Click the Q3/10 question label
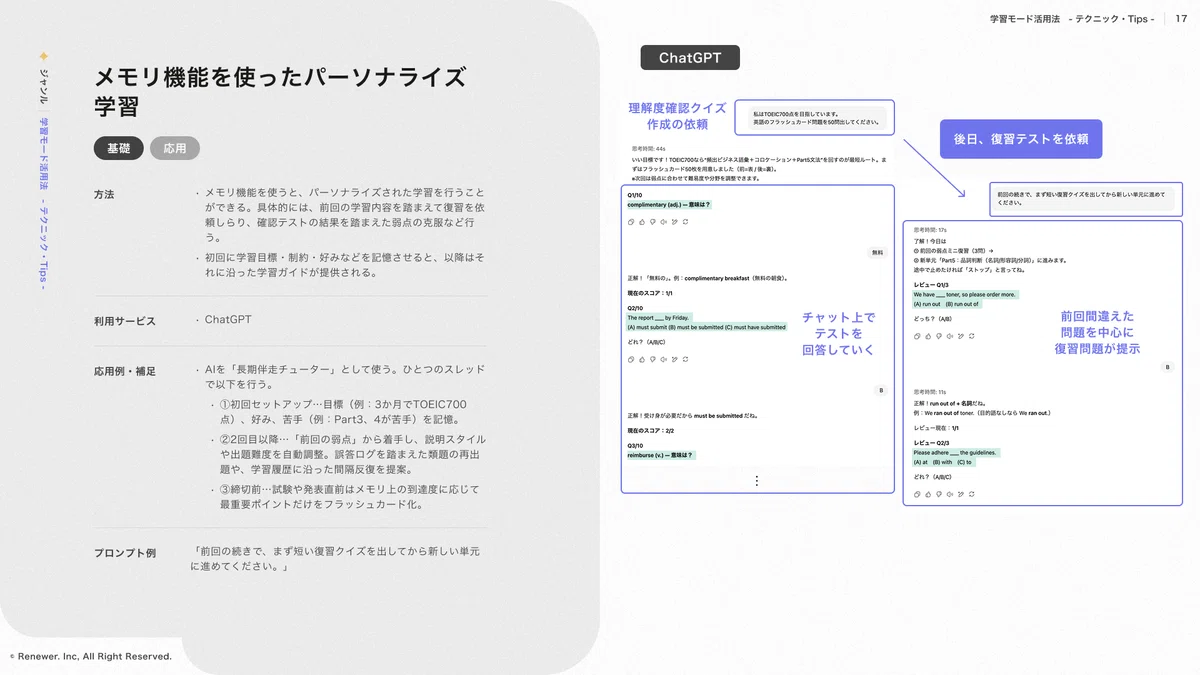This screenshot has width=1200, height=675. coord(635,445)
